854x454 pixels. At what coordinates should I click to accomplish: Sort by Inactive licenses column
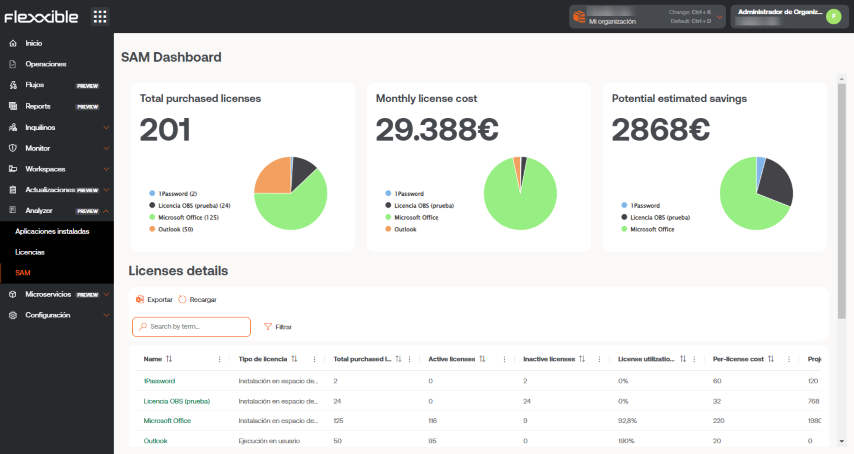click(x=582, y=359)
